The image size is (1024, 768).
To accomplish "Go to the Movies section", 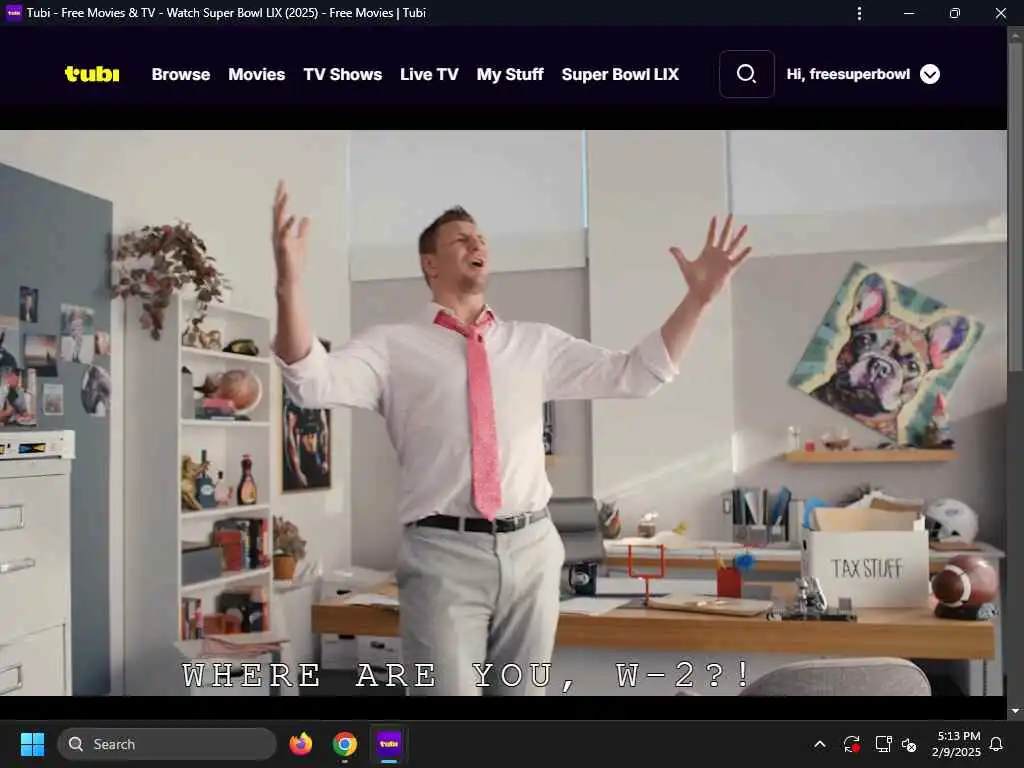I will click(257, 74).
